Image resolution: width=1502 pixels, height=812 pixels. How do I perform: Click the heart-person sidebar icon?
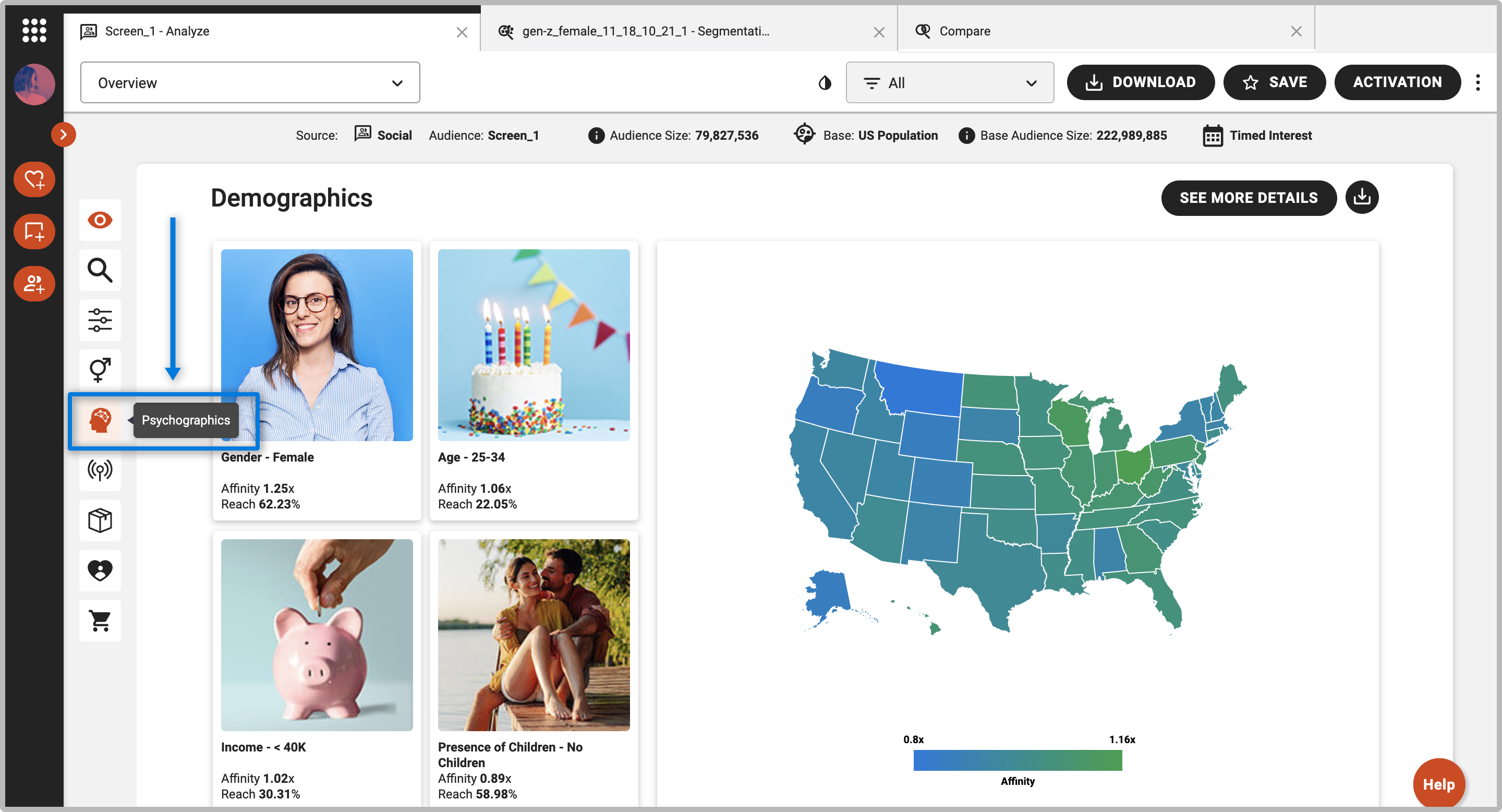point(100,570)
